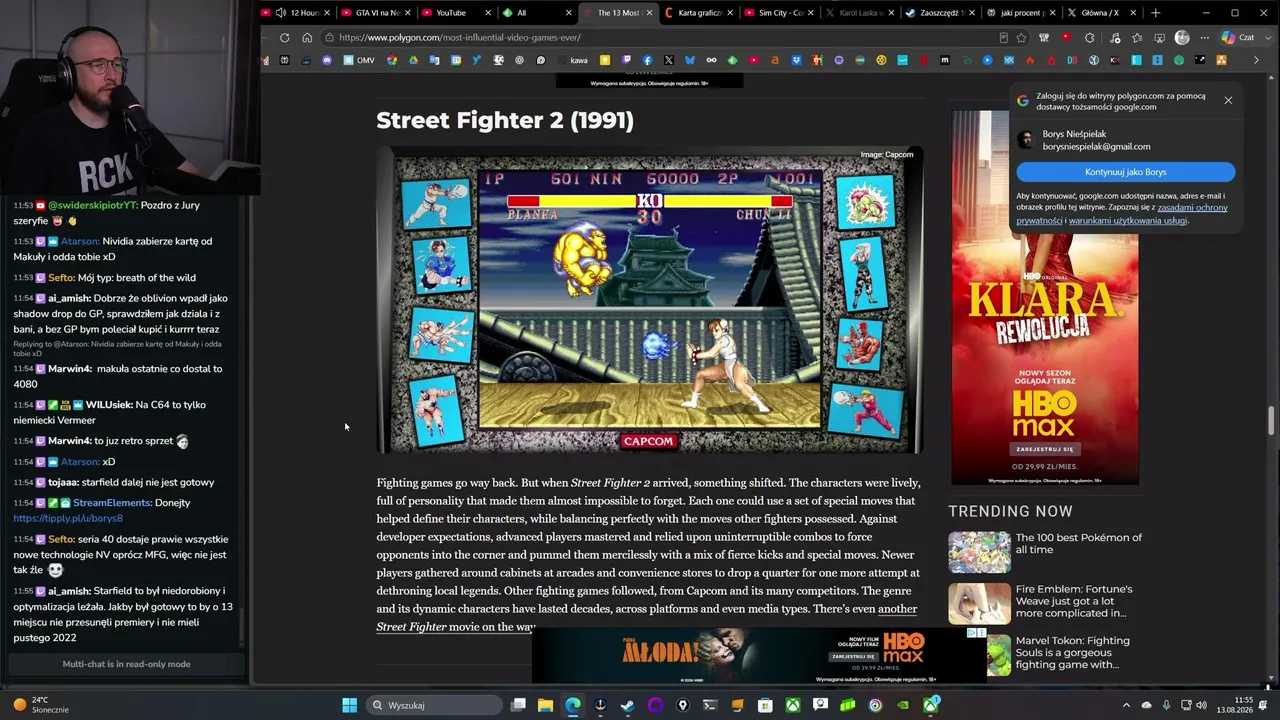Screen dimensions: 1280x720
Task: Open the Fire Emblem article thumbnail
Action: [979, 604]
